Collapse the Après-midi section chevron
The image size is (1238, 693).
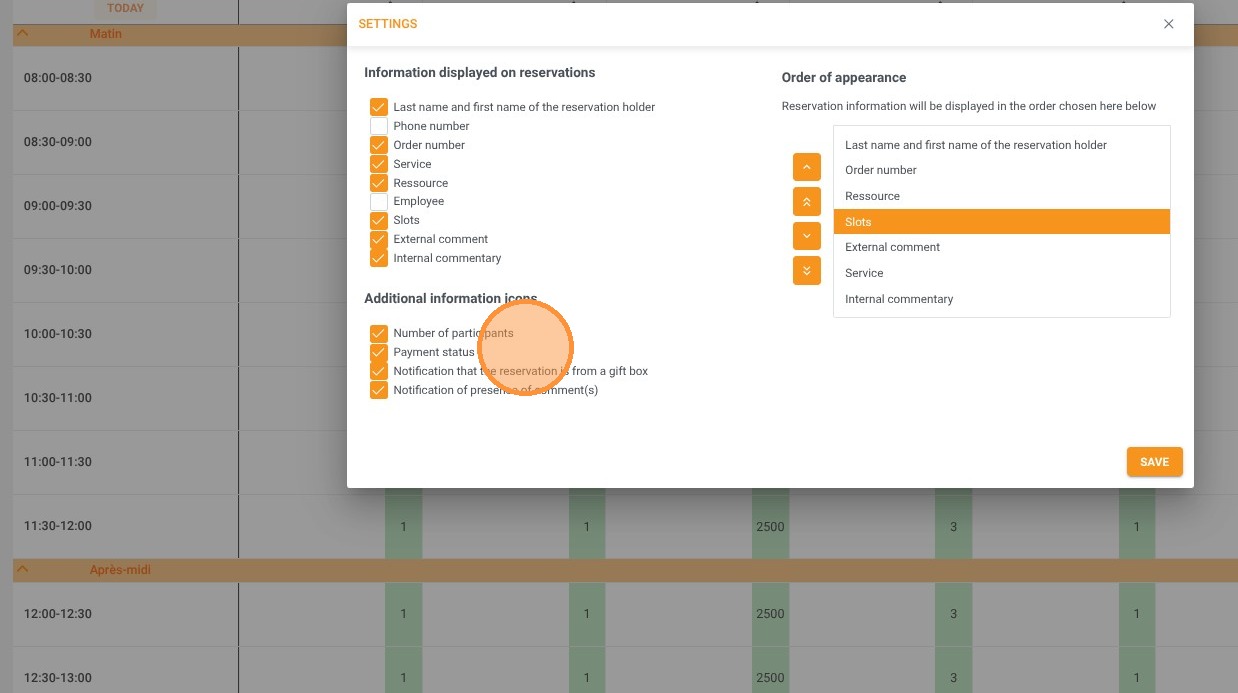23,570
